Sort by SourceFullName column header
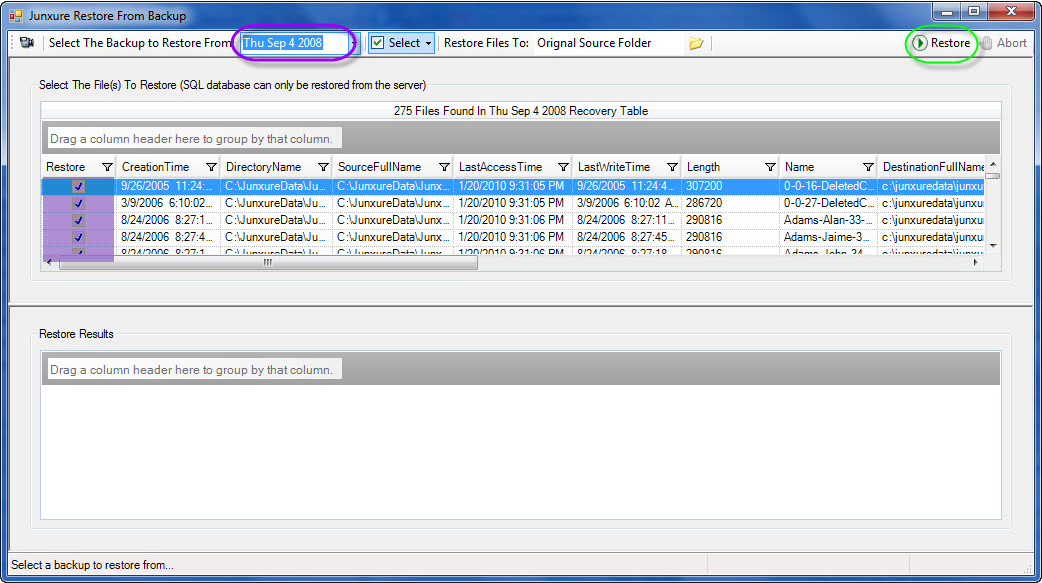This screenshot has width=1042, height=583. click(379, 167)
